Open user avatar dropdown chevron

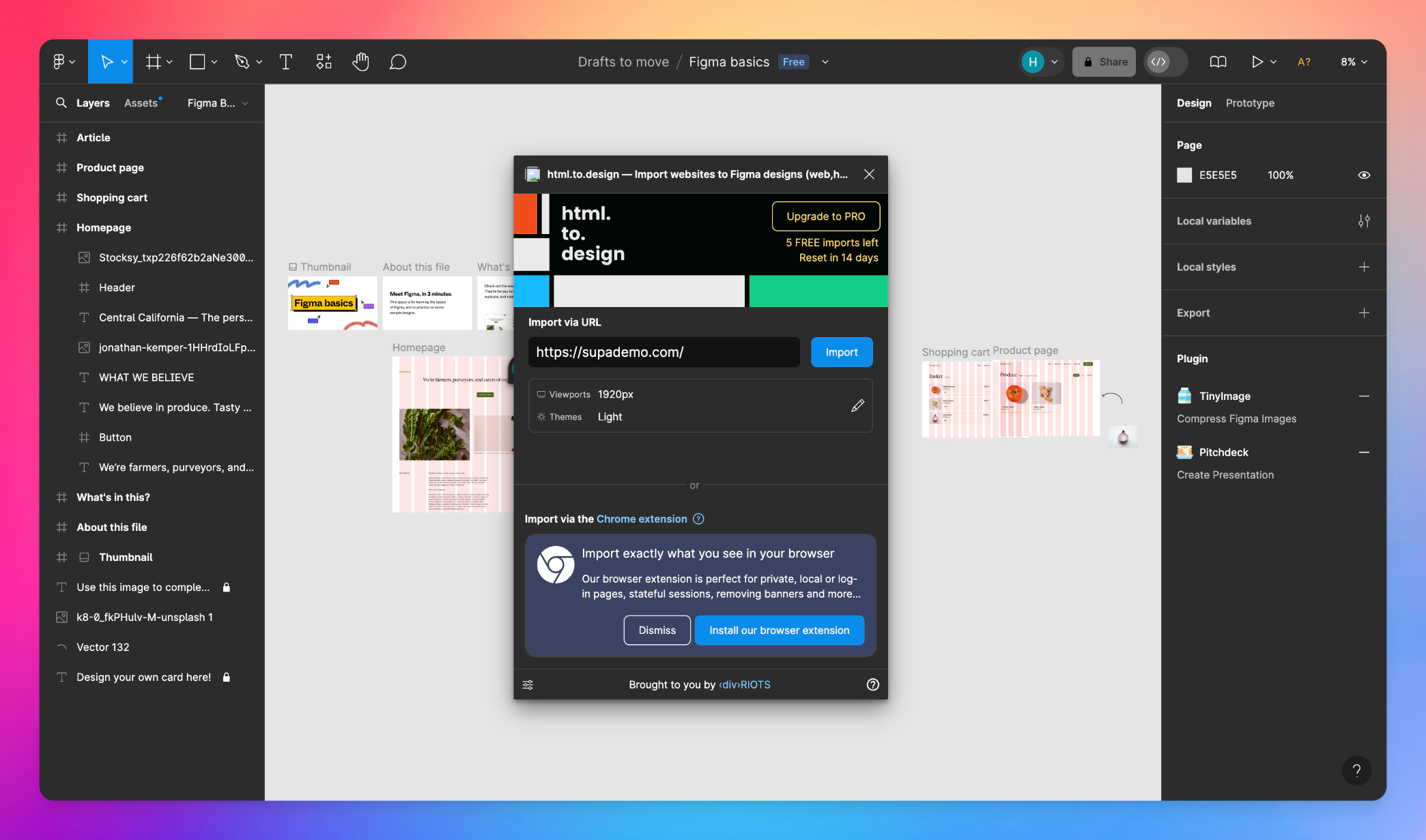(x=1055, y=62)
